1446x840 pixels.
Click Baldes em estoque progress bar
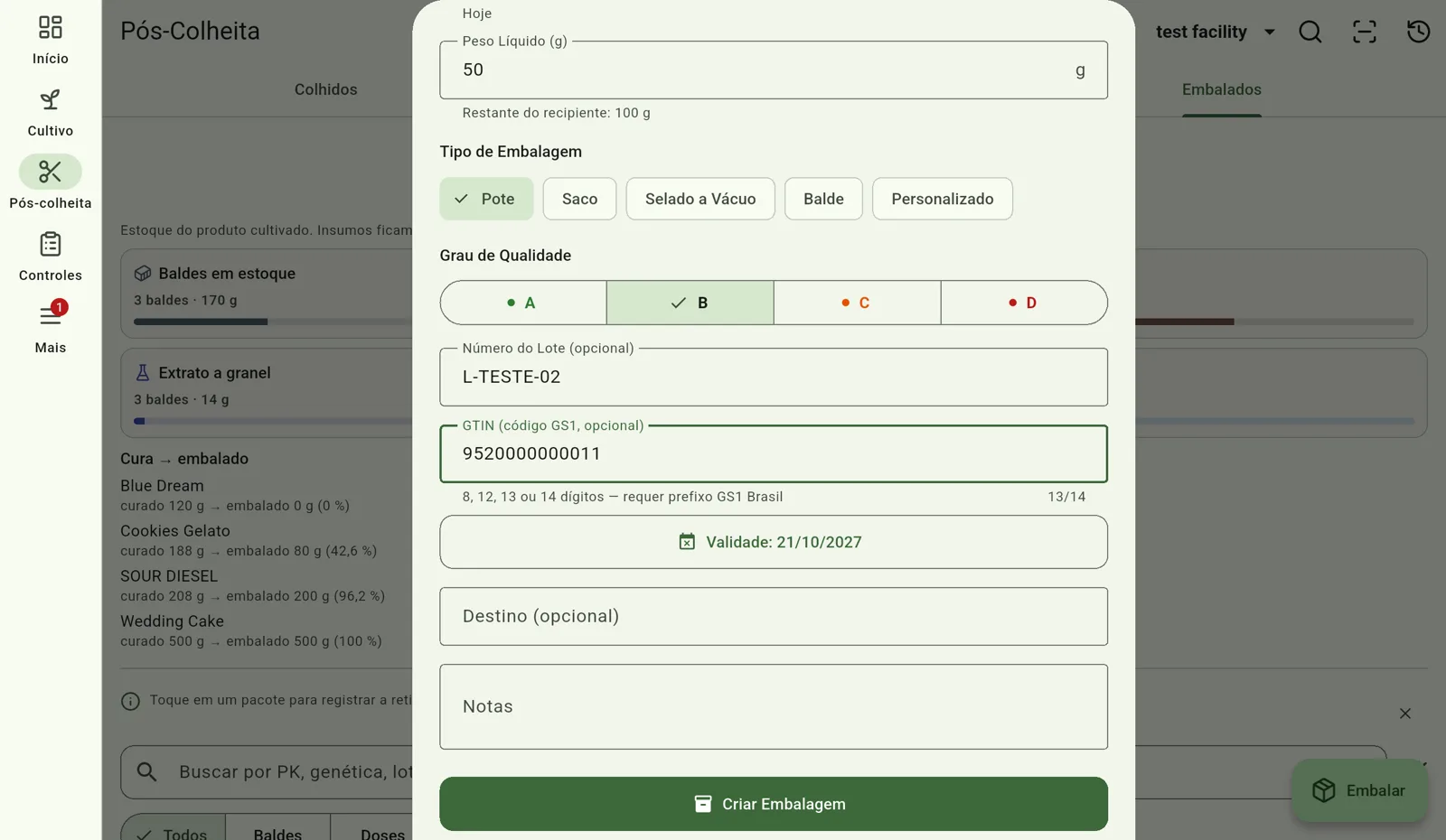pyautogui.click(x=273, y=322)
